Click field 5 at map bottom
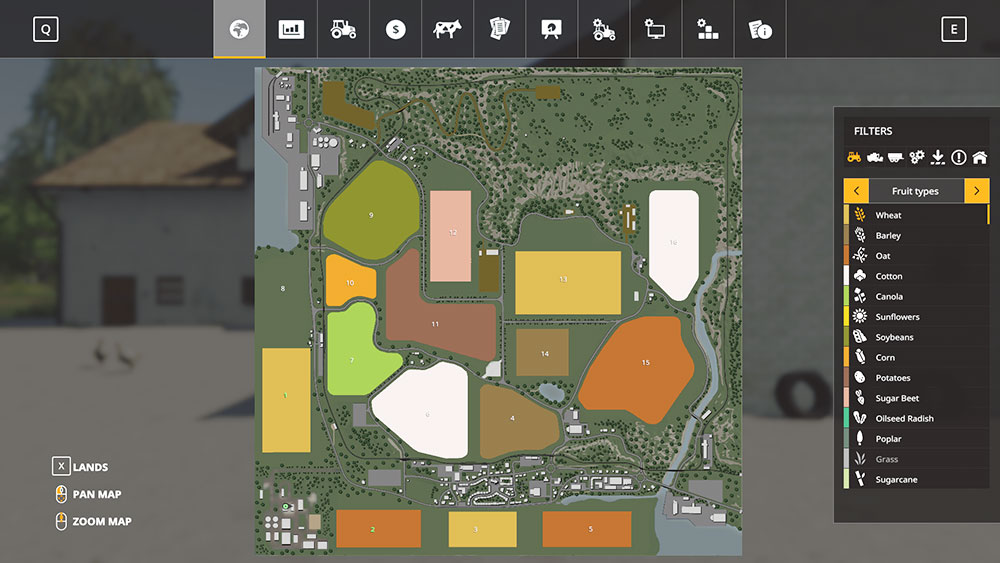Image resolution: width=1000 pixels, height=563 pixels. 587,529
